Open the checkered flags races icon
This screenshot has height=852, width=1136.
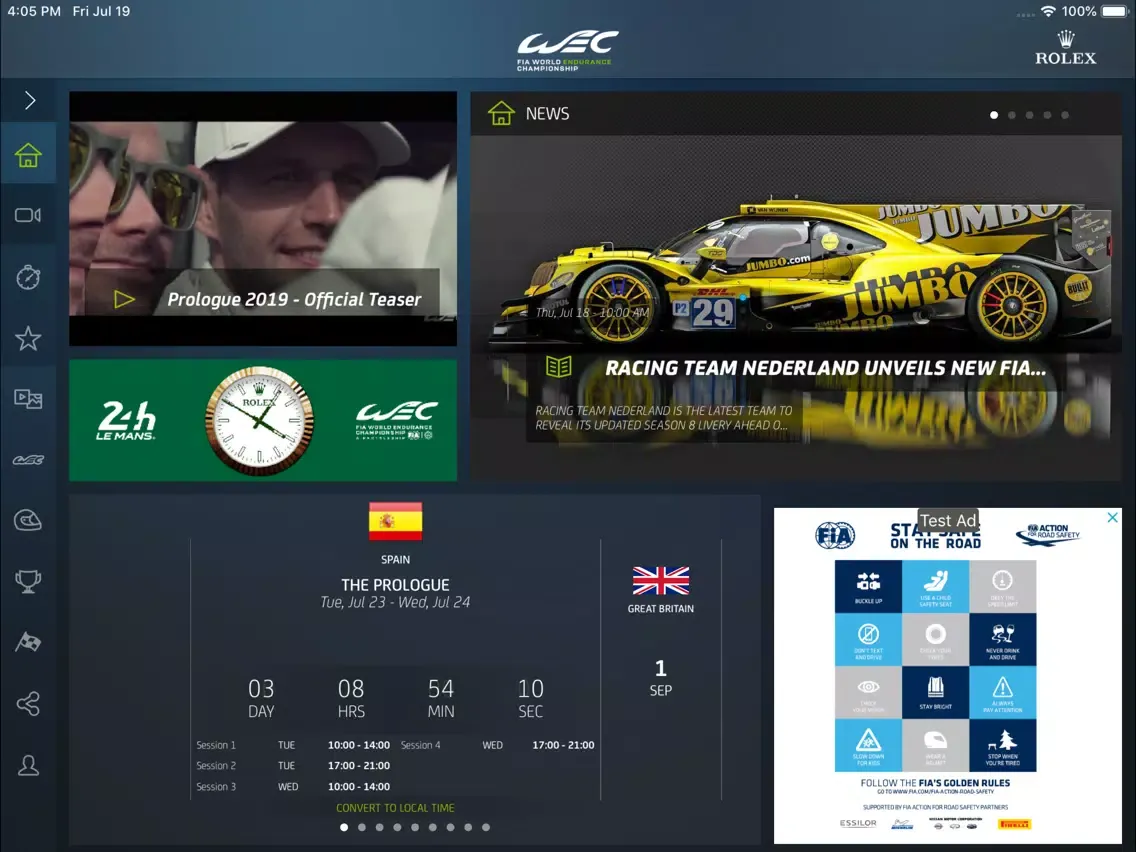click(x=28, y=642)
